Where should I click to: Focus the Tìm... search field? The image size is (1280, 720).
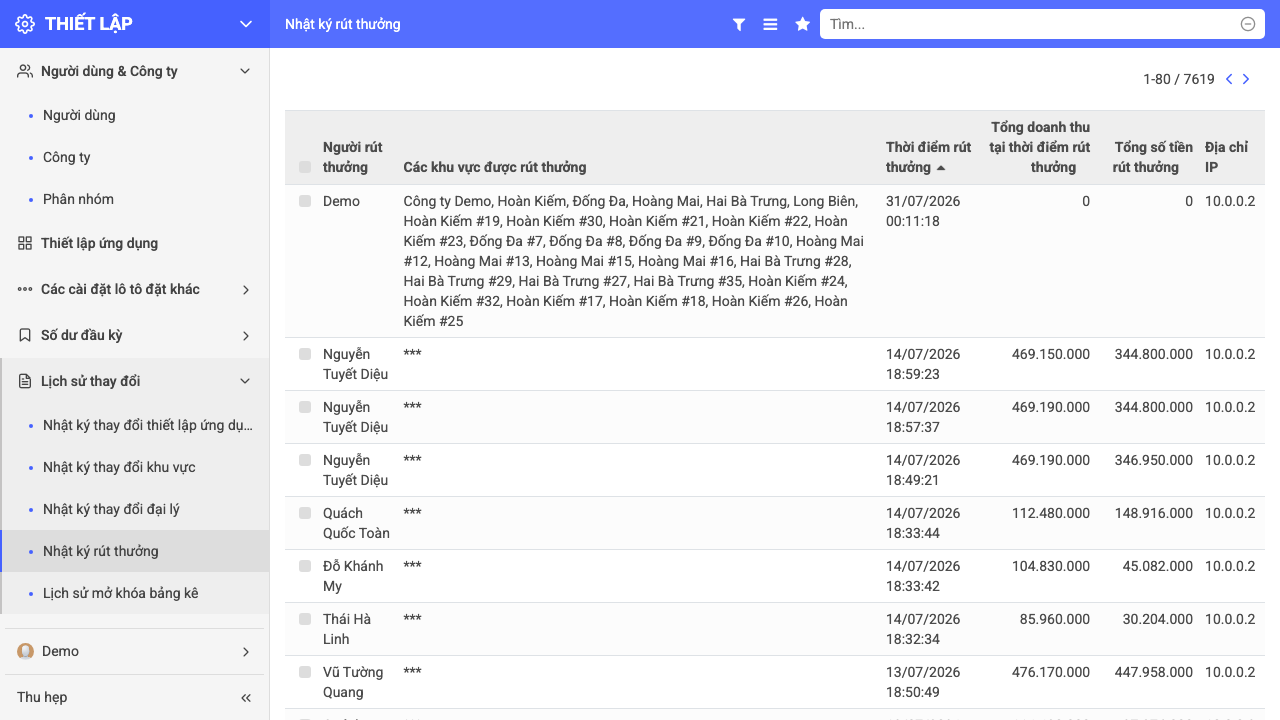pyautogui.click(x=1030, y=24)
